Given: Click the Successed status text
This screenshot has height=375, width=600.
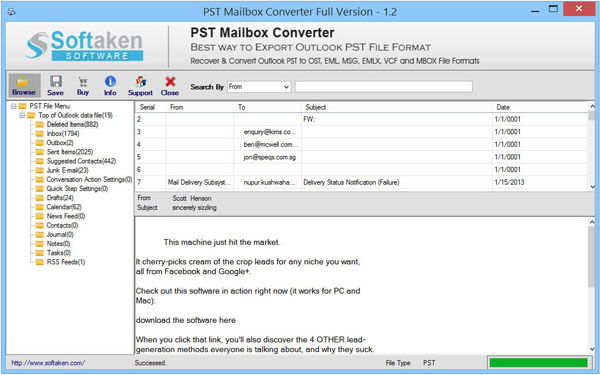Looking at the screenshot, I should click(x=150, y=363).
